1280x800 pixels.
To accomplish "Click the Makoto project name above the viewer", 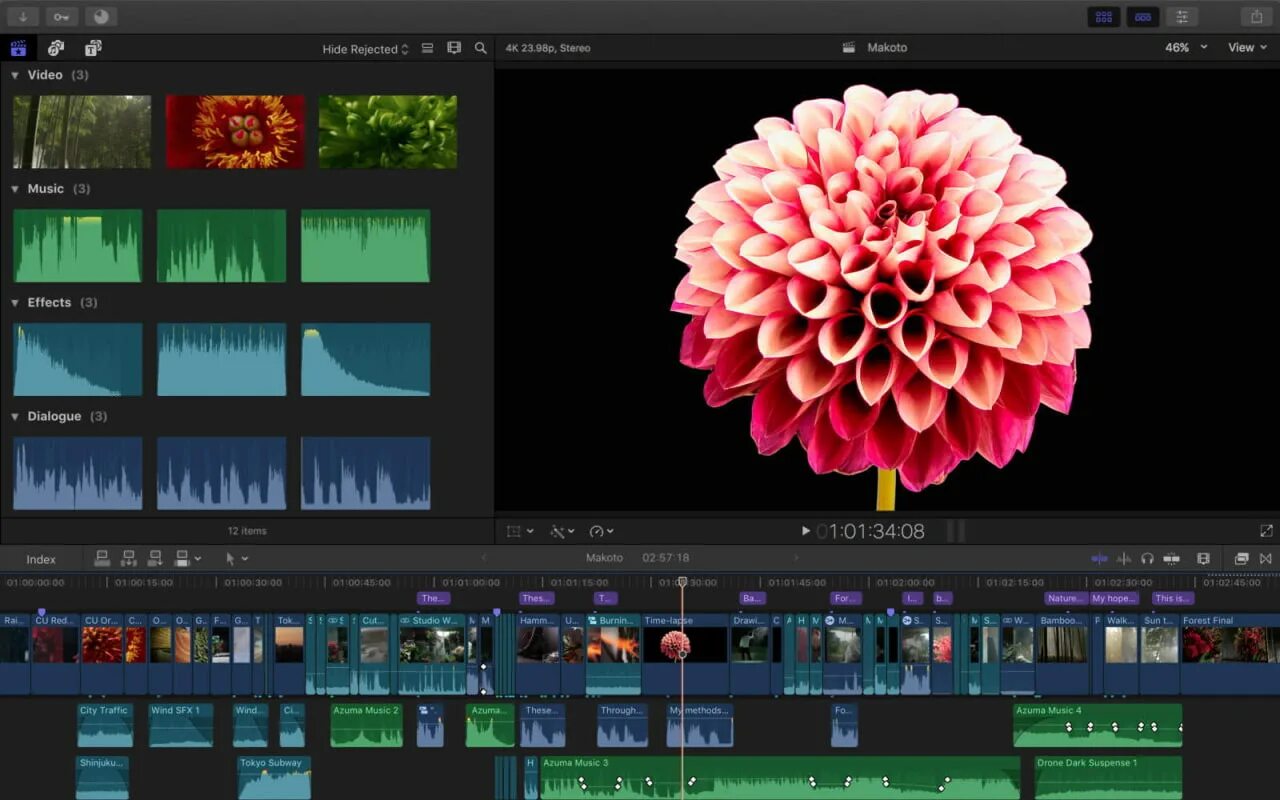I will (x=886, y=47).
